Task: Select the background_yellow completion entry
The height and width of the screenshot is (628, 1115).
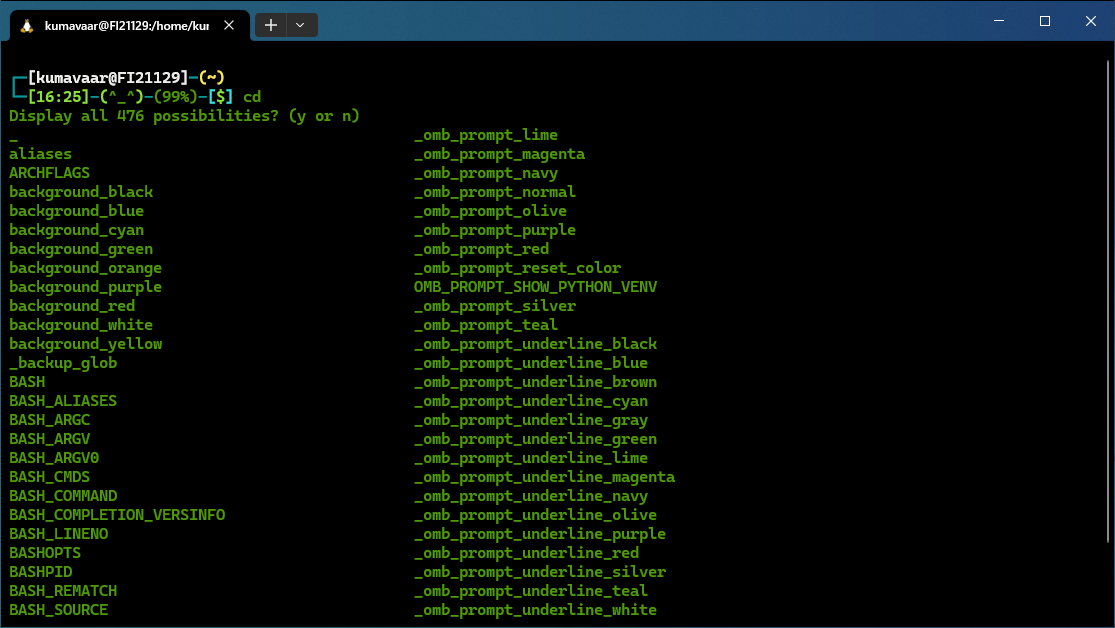Action: [x=85, y=343]
